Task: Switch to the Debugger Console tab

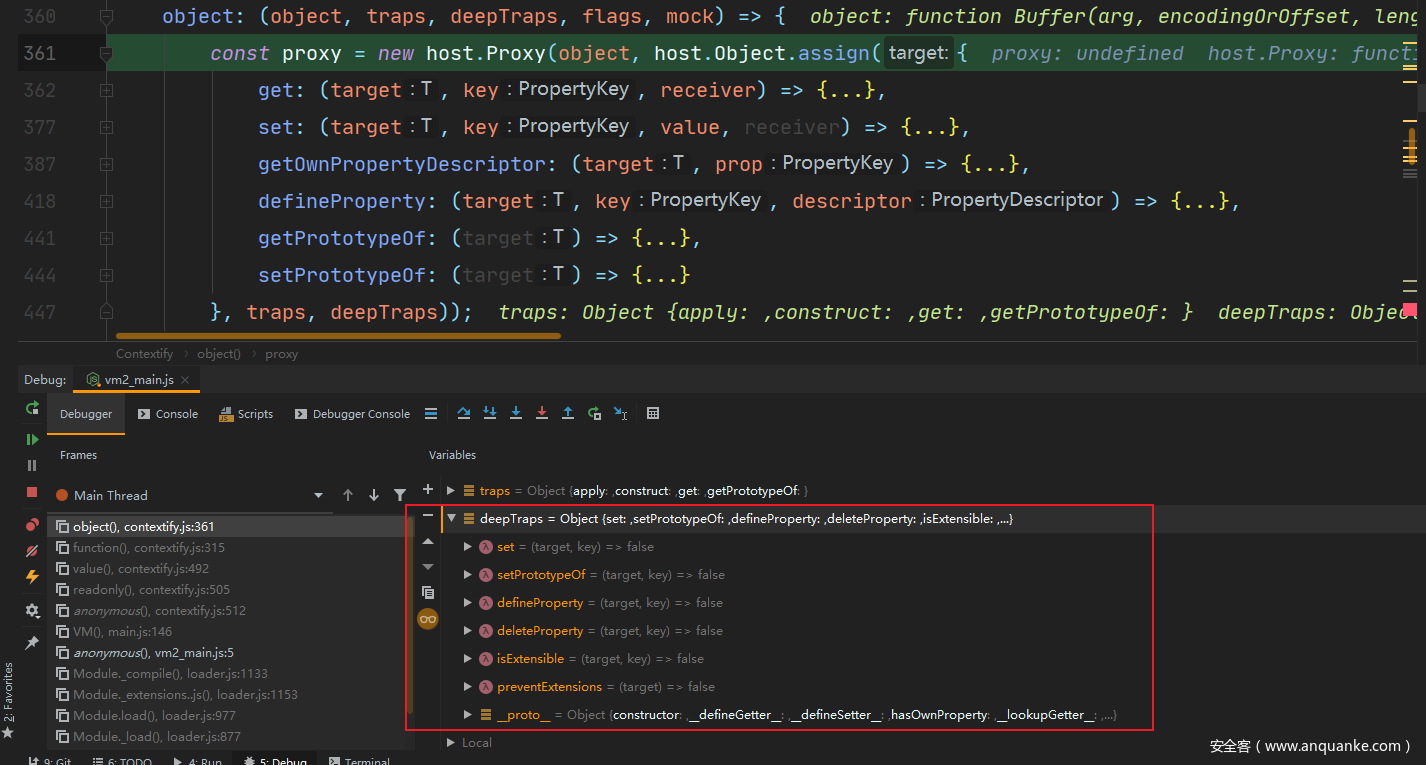Action: 352,414
